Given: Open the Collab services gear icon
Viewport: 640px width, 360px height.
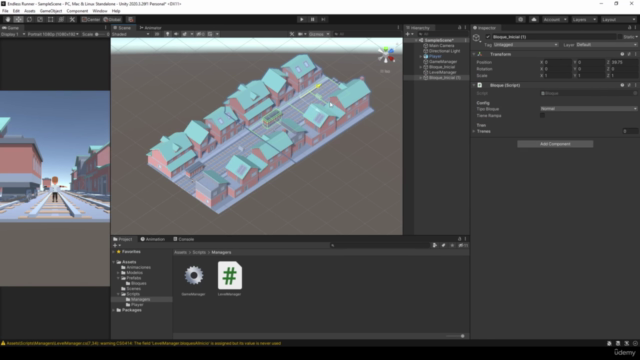Looking at the screenshot, I should coord(520,19).
